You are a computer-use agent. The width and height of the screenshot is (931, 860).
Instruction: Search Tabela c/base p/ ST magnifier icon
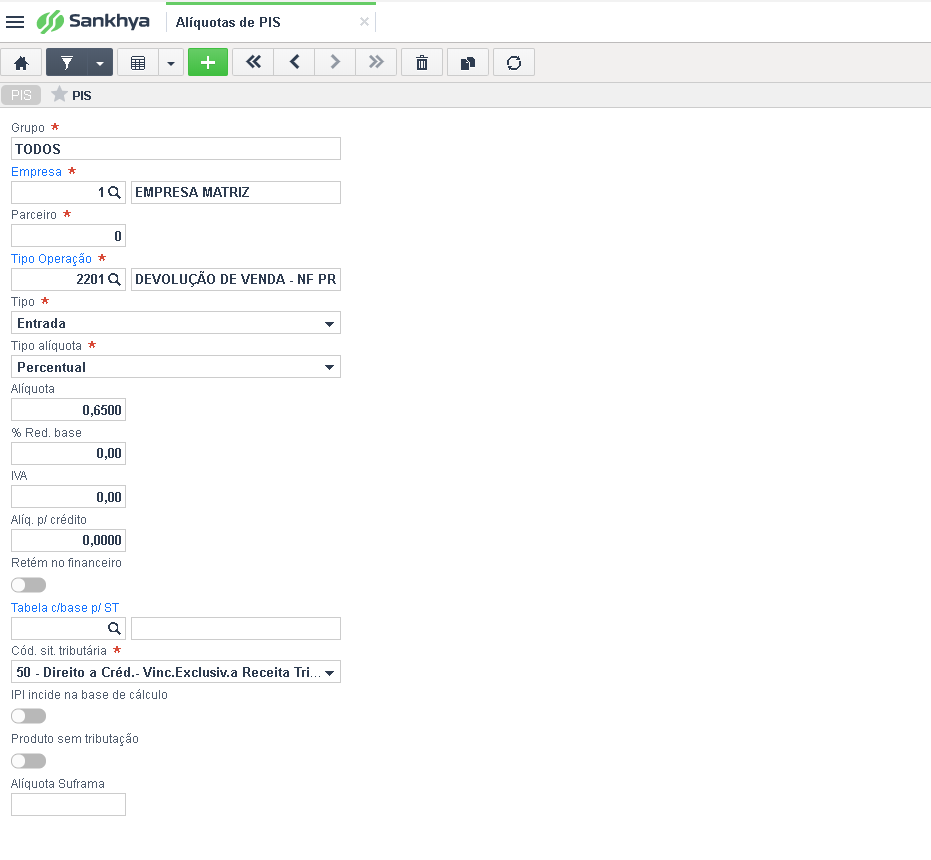pyautogui.click(x=115, y=628)
